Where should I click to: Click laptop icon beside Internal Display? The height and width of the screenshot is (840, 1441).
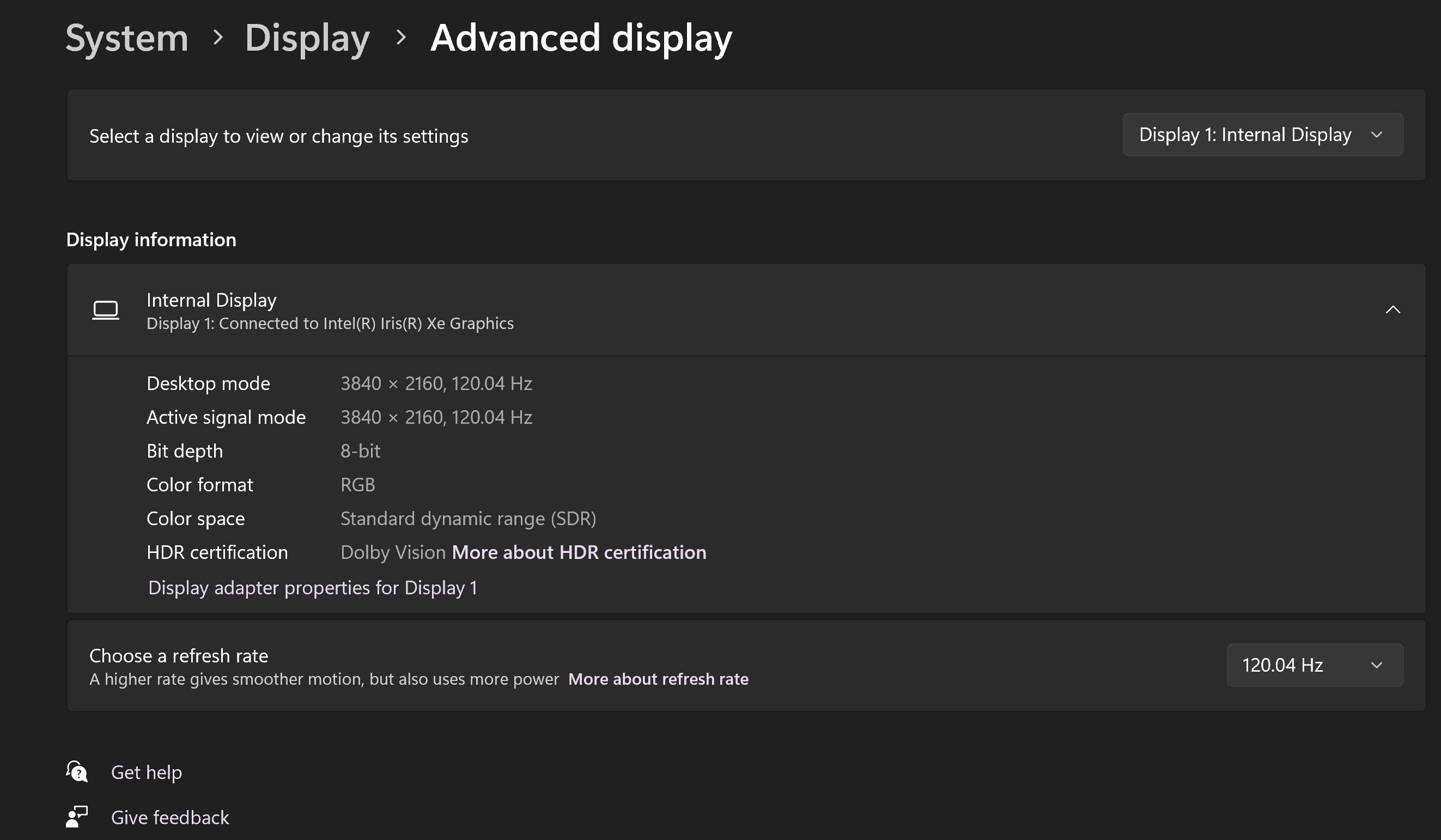coord(106,311)
